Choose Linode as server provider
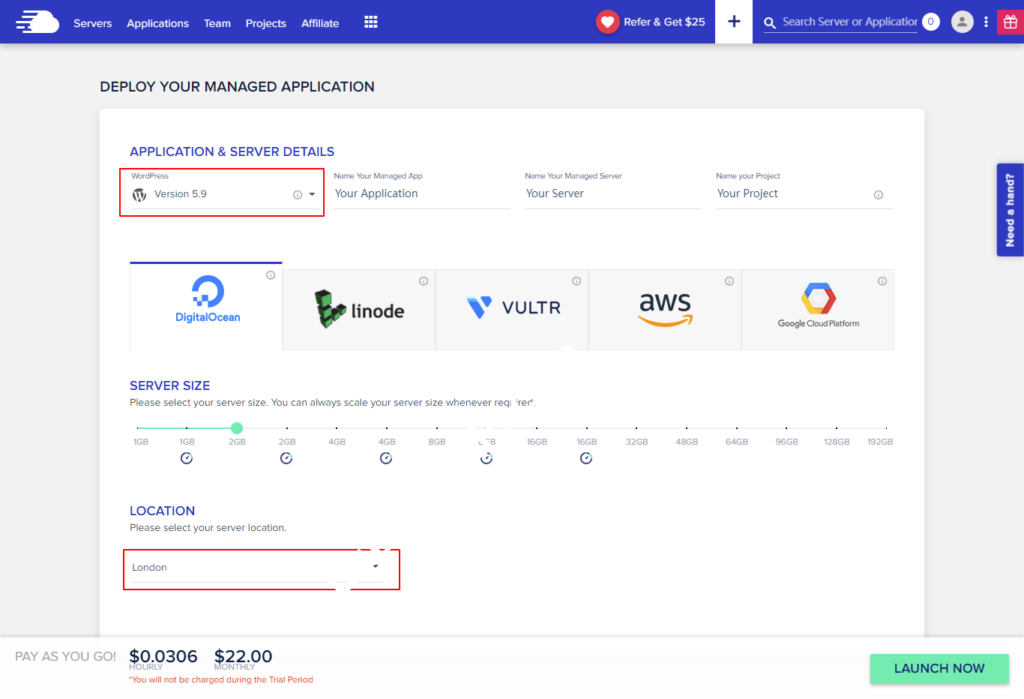1024x699 pixels. pyautogui.click(x=359, y=308)
